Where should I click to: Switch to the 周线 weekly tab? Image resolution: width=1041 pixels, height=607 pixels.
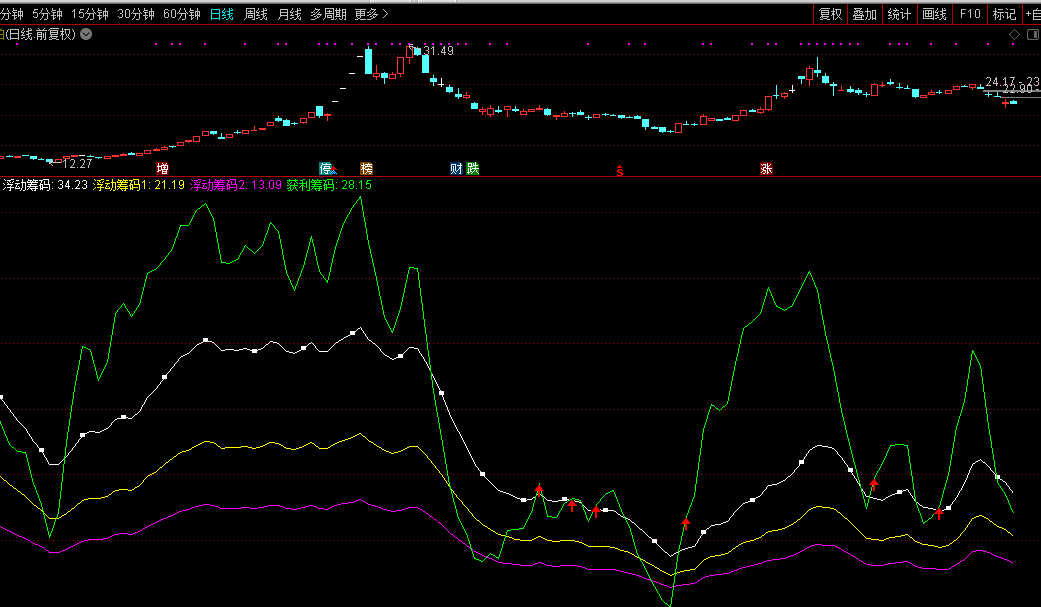pos(256,14)
